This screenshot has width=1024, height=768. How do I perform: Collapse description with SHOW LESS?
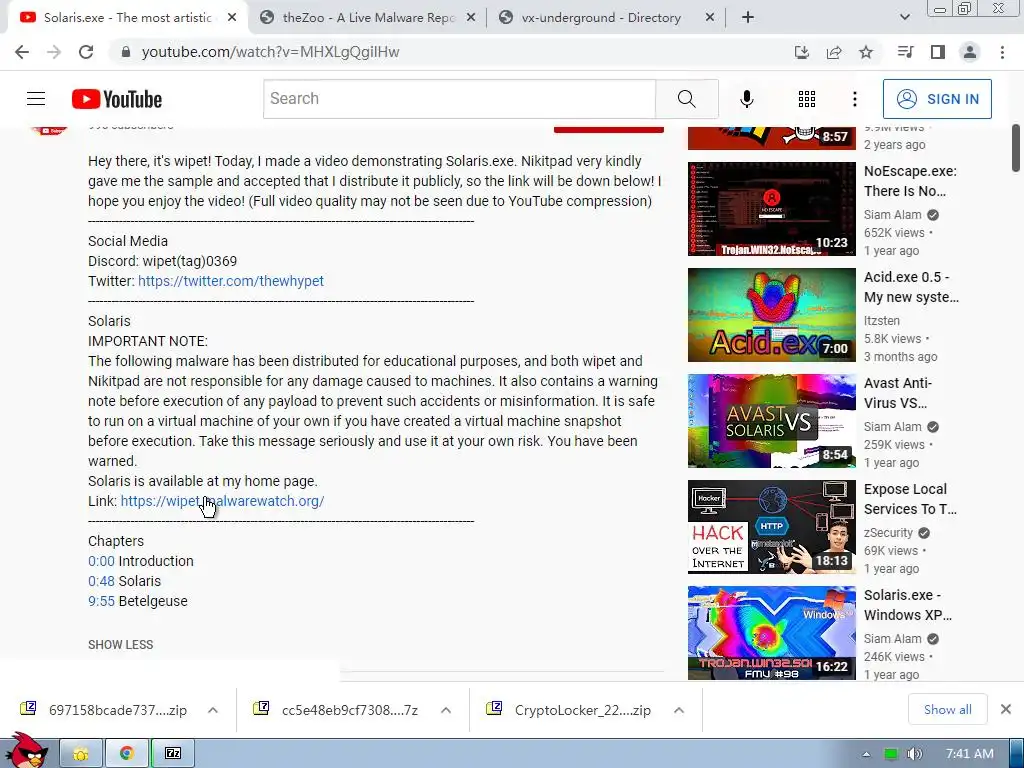coord(120,645)
